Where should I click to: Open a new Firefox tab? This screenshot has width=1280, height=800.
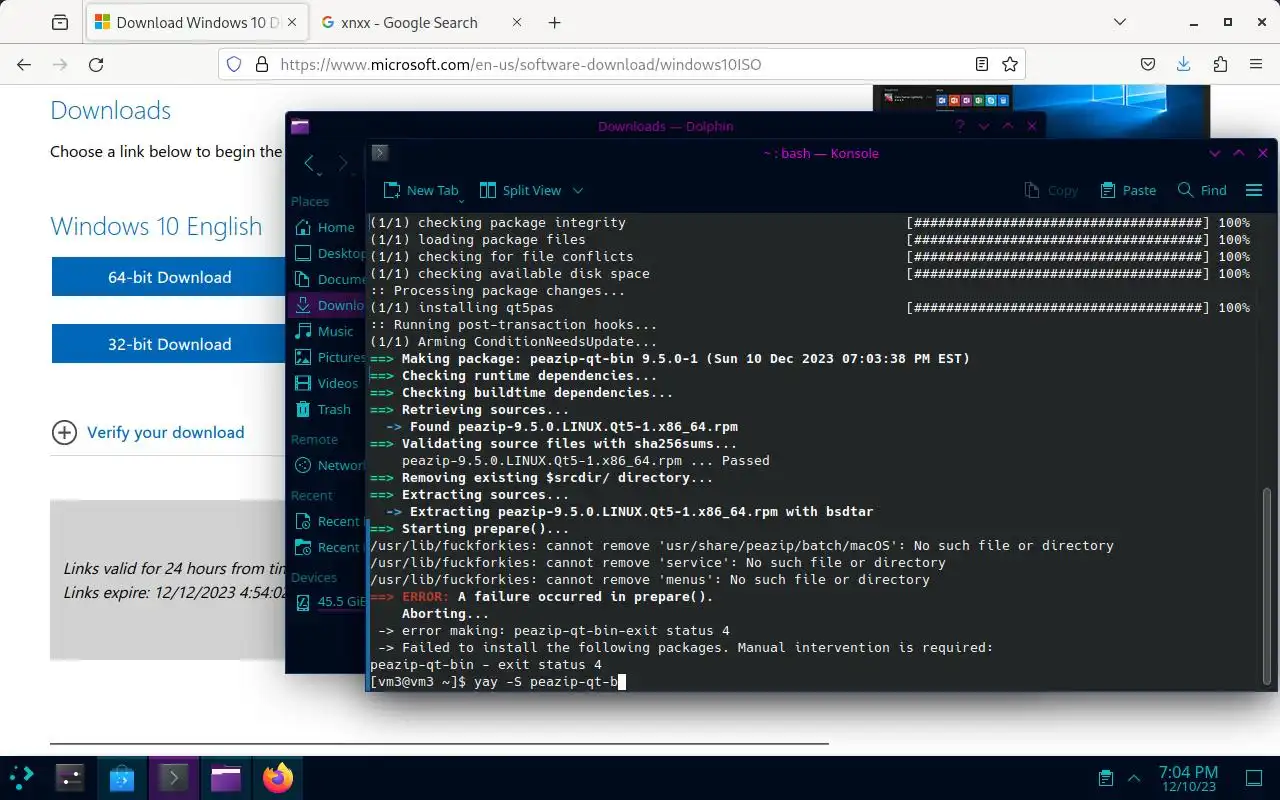(555, 22)
